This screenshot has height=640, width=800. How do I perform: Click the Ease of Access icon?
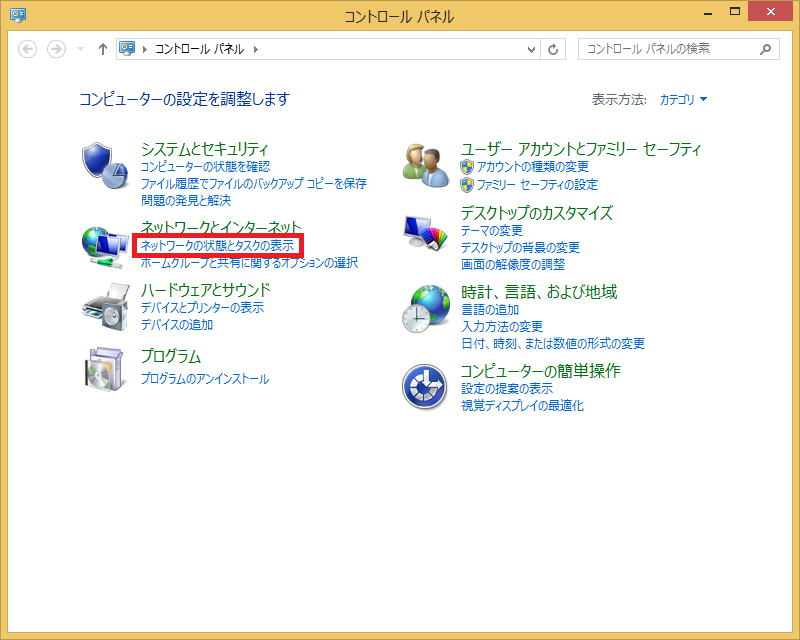(x=426, y=386)
